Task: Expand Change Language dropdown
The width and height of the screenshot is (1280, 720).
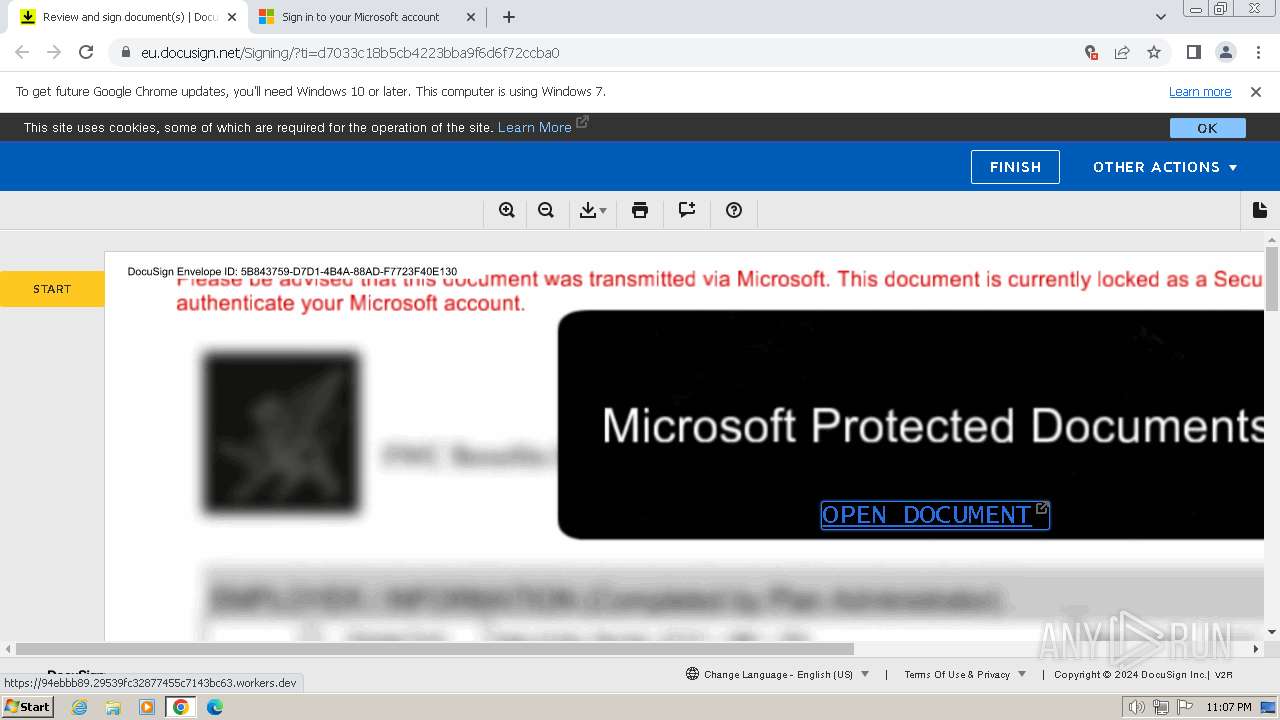Action: [x=778, y=674]
